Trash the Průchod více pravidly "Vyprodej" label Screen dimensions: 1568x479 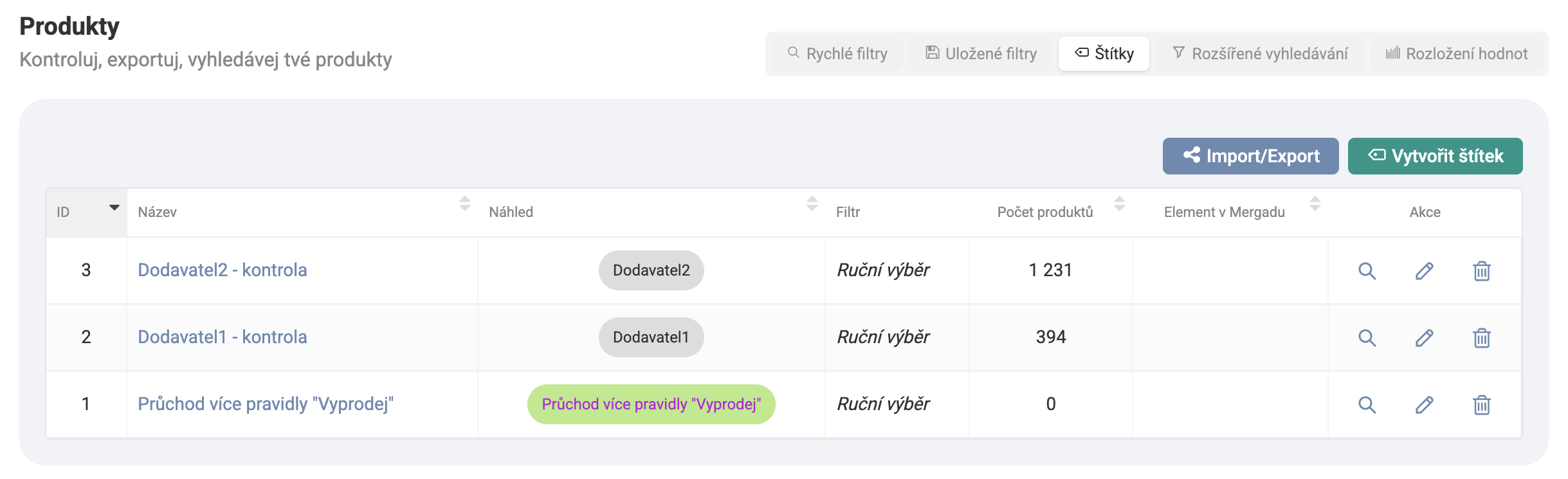tap(1481, 405)
